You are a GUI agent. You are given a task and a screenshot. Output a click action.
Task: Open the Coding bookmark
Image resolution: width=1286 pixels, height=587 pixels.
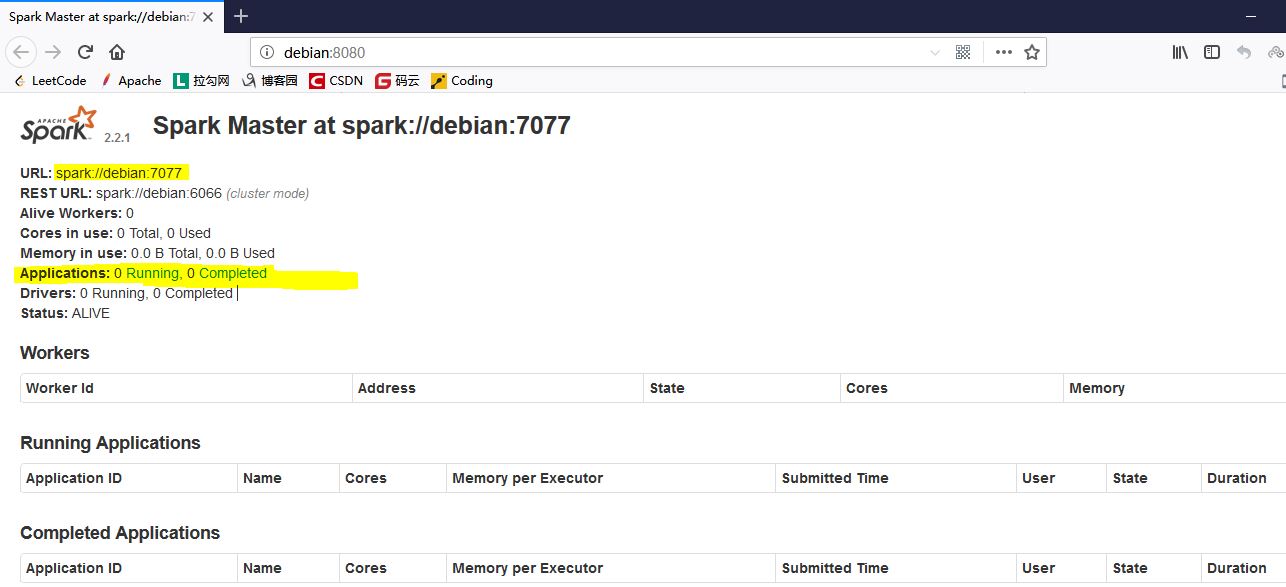point(462,81)
